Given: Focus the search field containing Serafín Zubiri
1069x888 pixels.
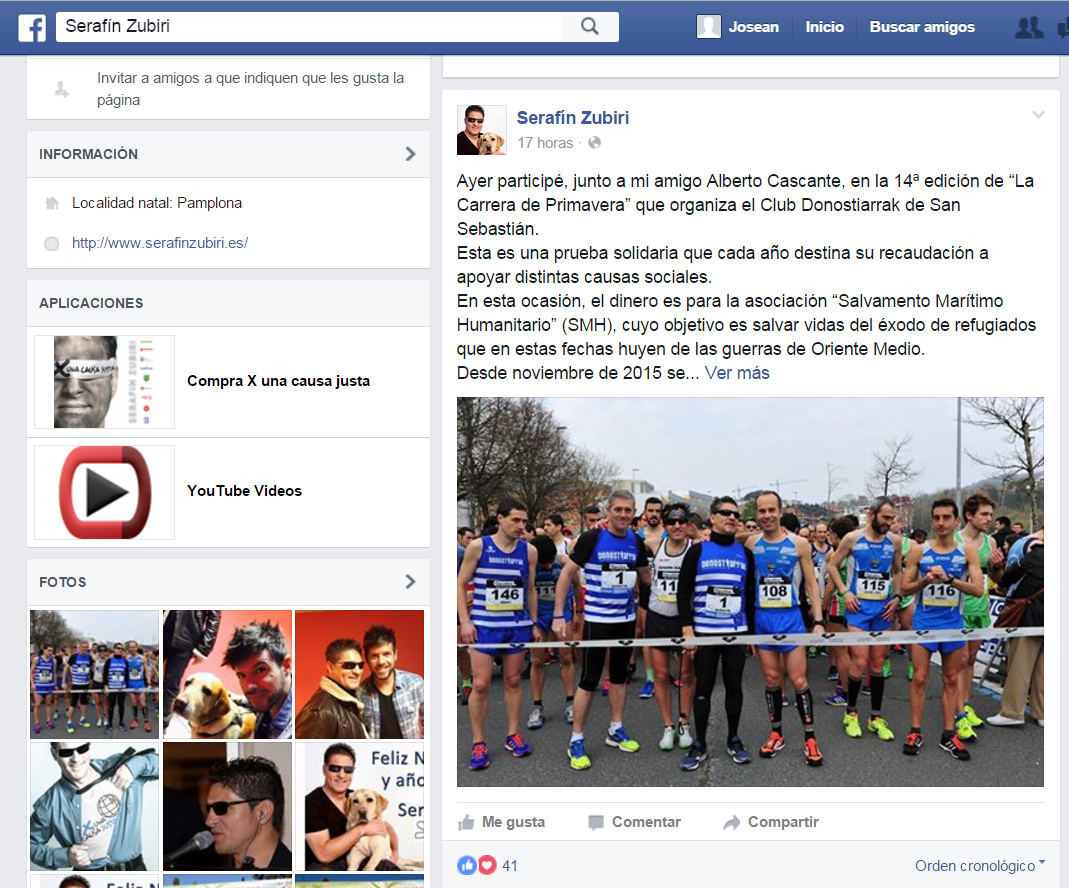Looking at the screenshot, I should tap(309, 27).
